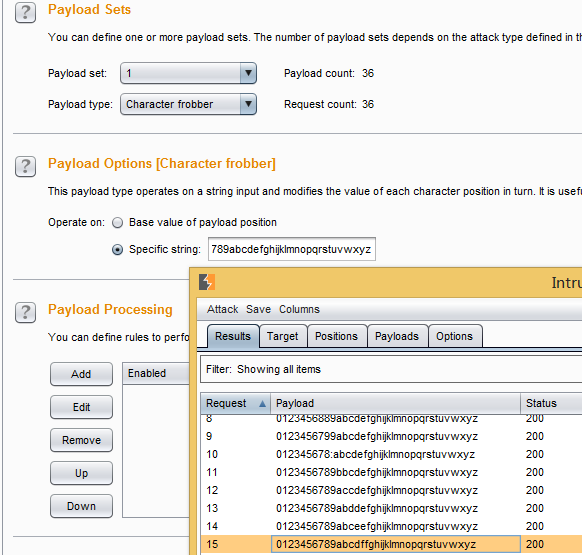Open the Save menu
This screenshot has width=582, height=555.
[258, 309]
